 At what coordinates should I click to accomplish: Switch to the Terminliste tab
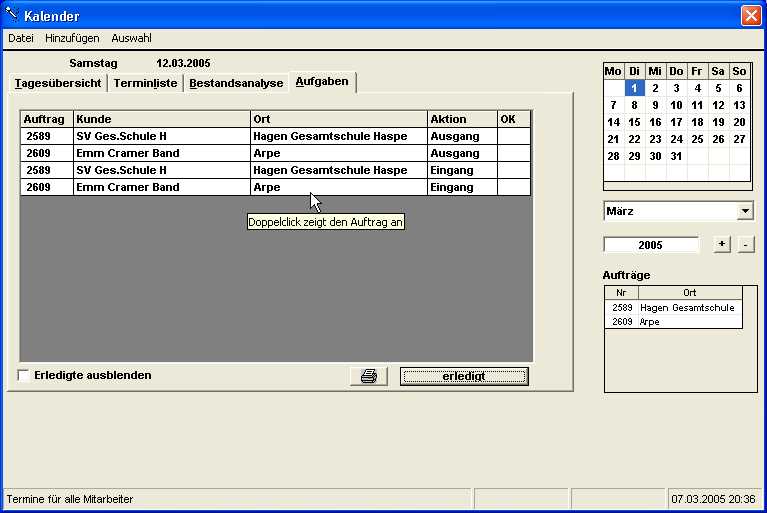click(x=145, y=83)
